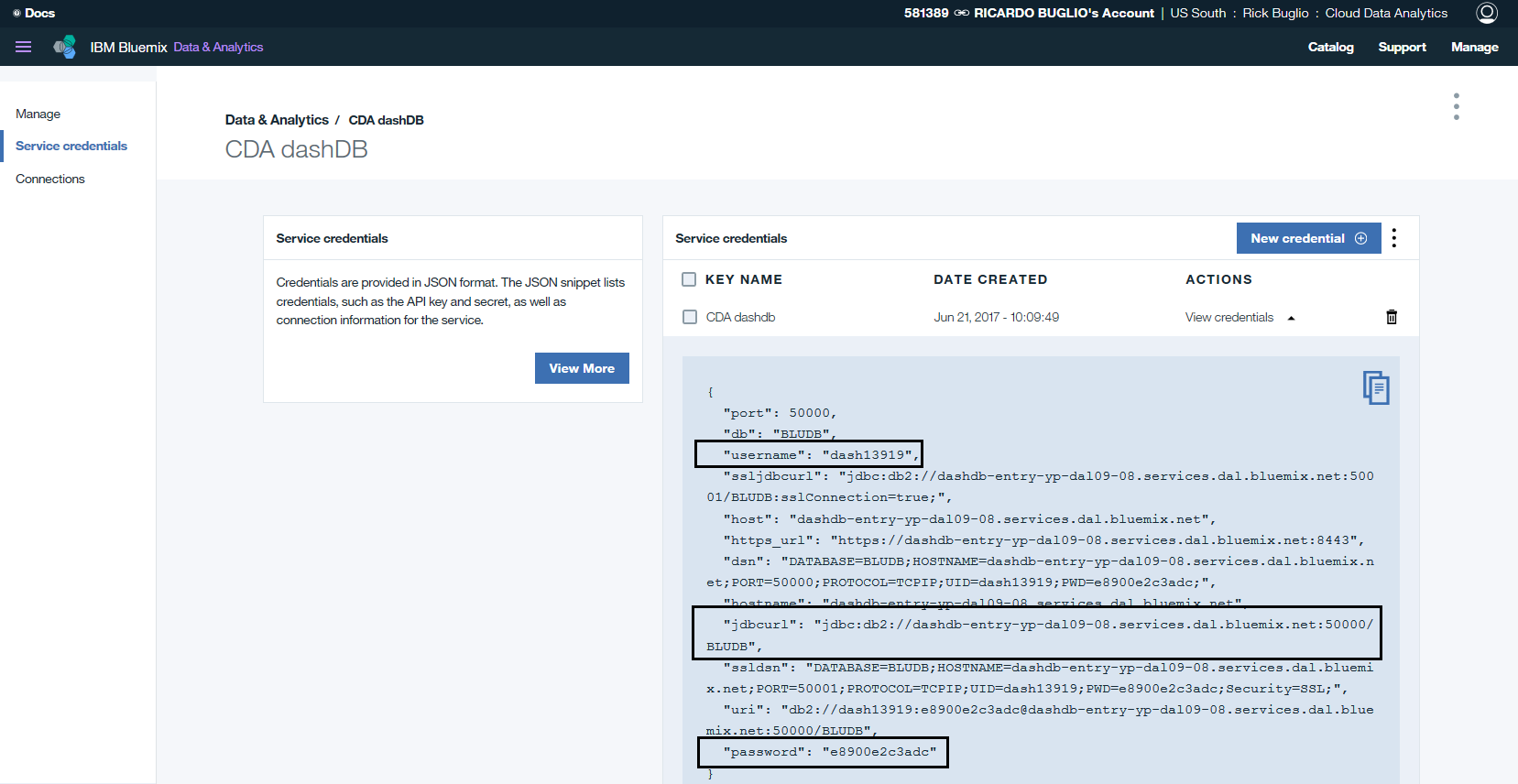Open the hamburger navigation menu
This screenshot has height=784, width=1518.
[x=24, y=47]
